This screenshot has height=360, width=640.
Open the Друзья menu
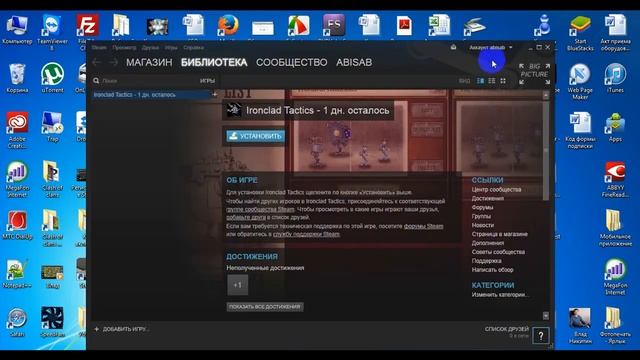tap(150, 47)
